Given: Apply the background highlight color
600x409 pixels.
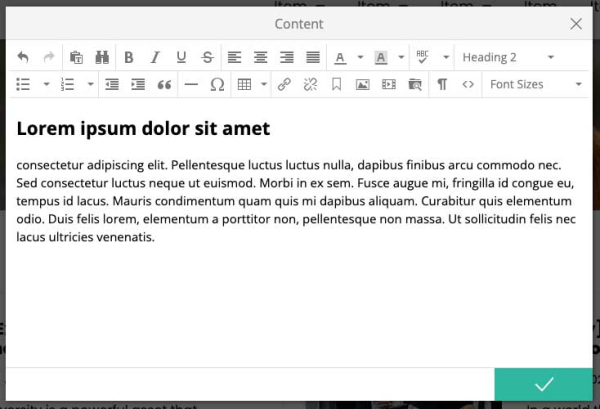Looking at the screenshot, I should coord(381,57).
